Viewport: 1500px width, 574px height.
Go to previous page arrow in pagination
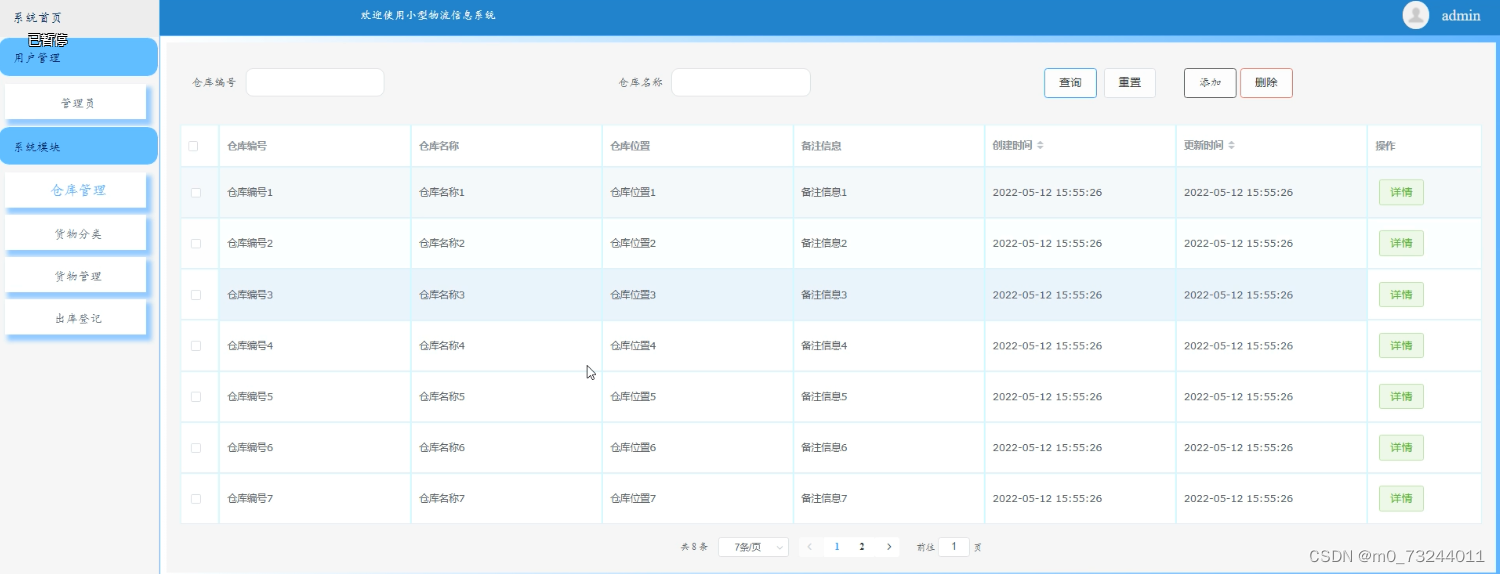(810, 547)
